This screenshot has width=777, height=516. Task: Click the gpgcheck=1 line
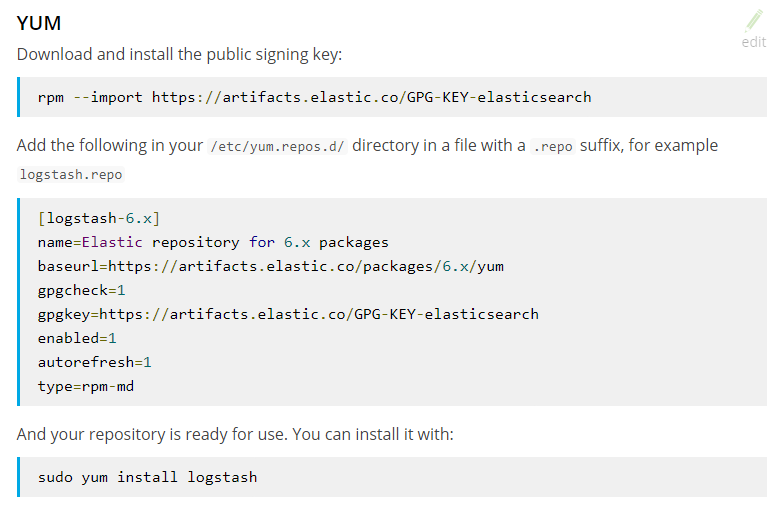pos(82,290)
